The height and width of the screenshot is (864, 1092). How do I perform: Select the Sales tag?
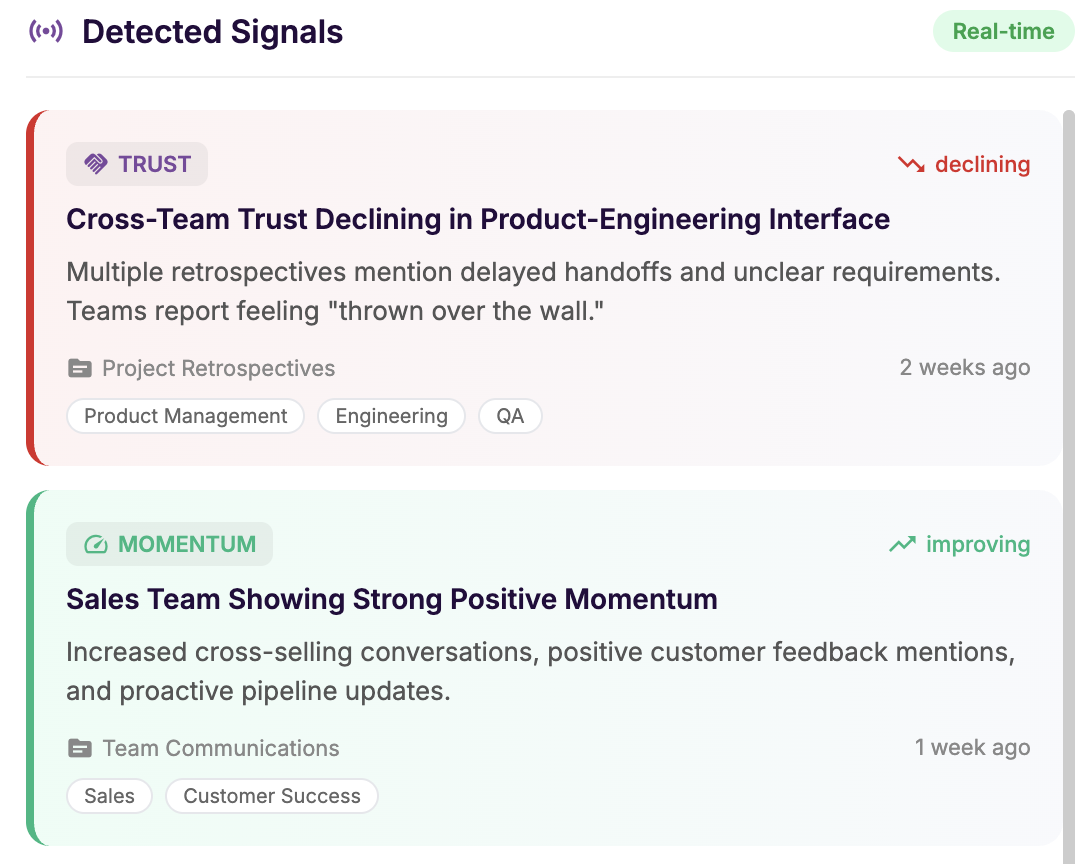(x=109, y=796)
